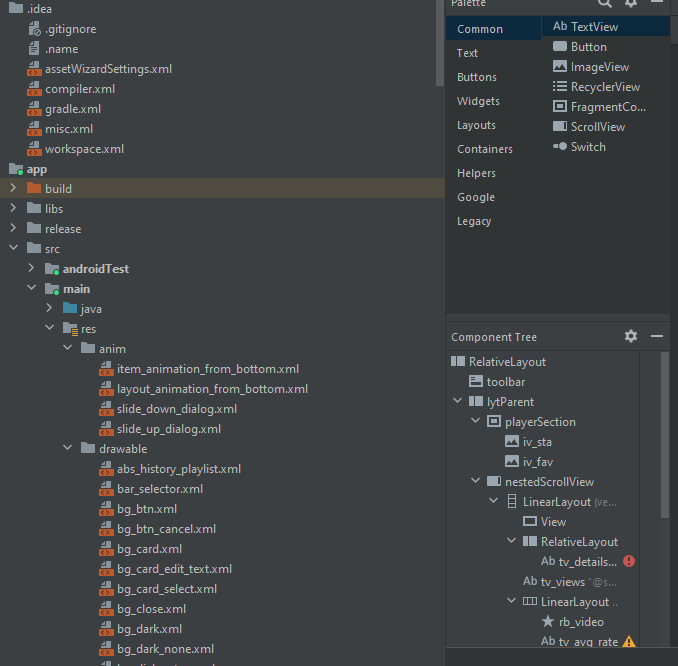678x666 pixels.
Task: Open bg_btn_cancel.xml file
Action: pyautogui.click(x=157, y=529)
